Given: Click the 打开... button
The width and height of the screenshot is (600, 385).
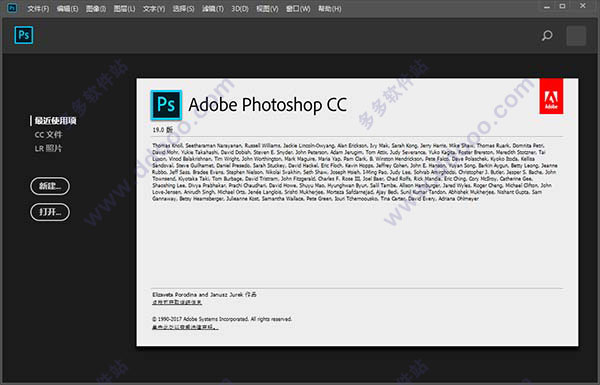Looking at the screenshot, I should [50, 212].
